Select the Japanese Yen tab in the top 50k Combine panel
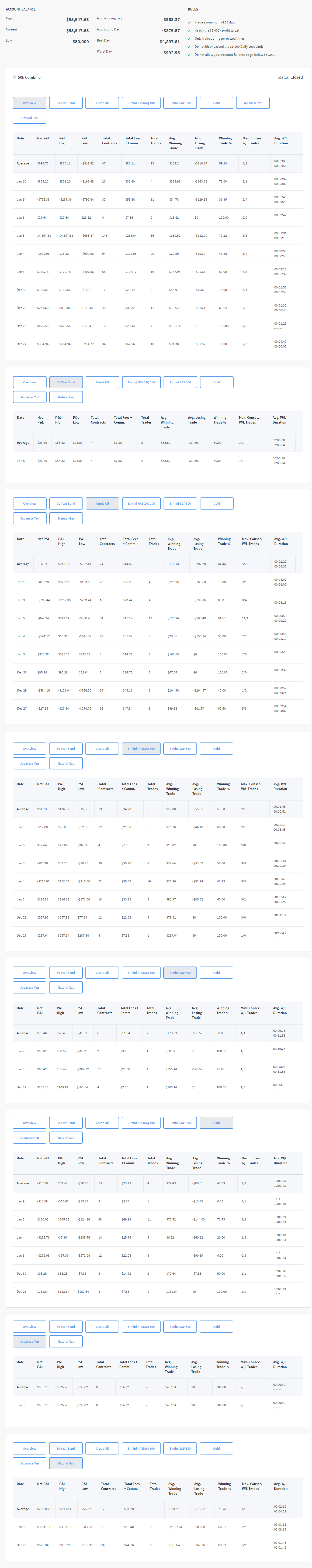 click(x=252, y=103)
